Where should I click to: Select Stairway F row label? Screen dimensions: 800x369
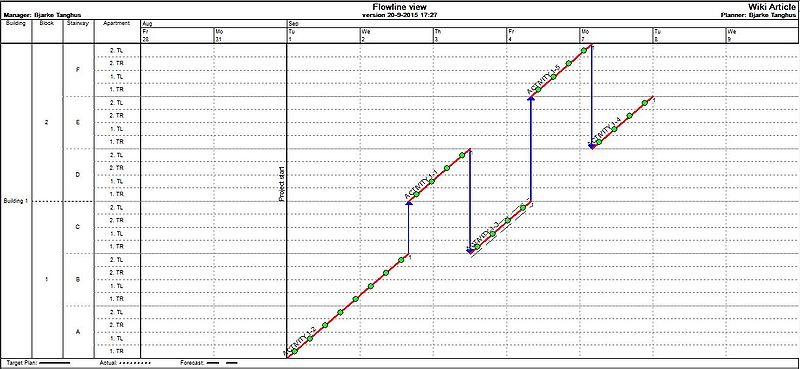(78, 70)
